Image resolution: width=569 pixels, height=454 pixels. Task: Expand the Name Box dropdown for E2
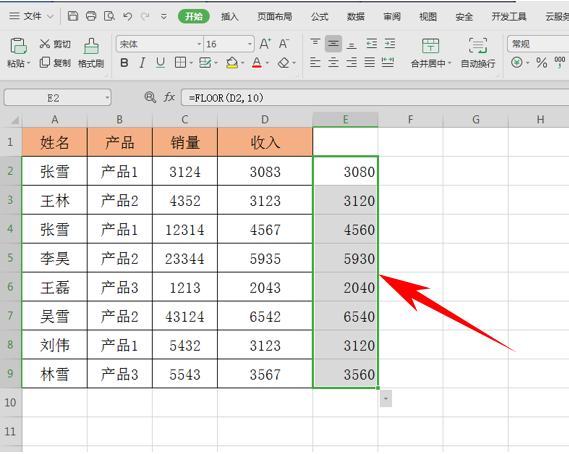coord(107,98)
